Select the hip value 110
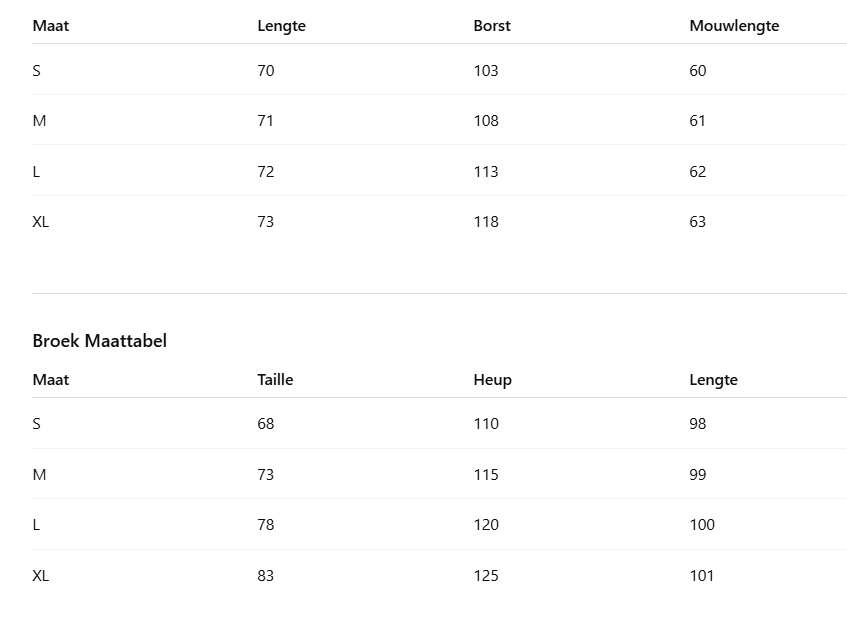Image resolution: width=847 pixels, height=618 pixels. click(x=486, y=424)
